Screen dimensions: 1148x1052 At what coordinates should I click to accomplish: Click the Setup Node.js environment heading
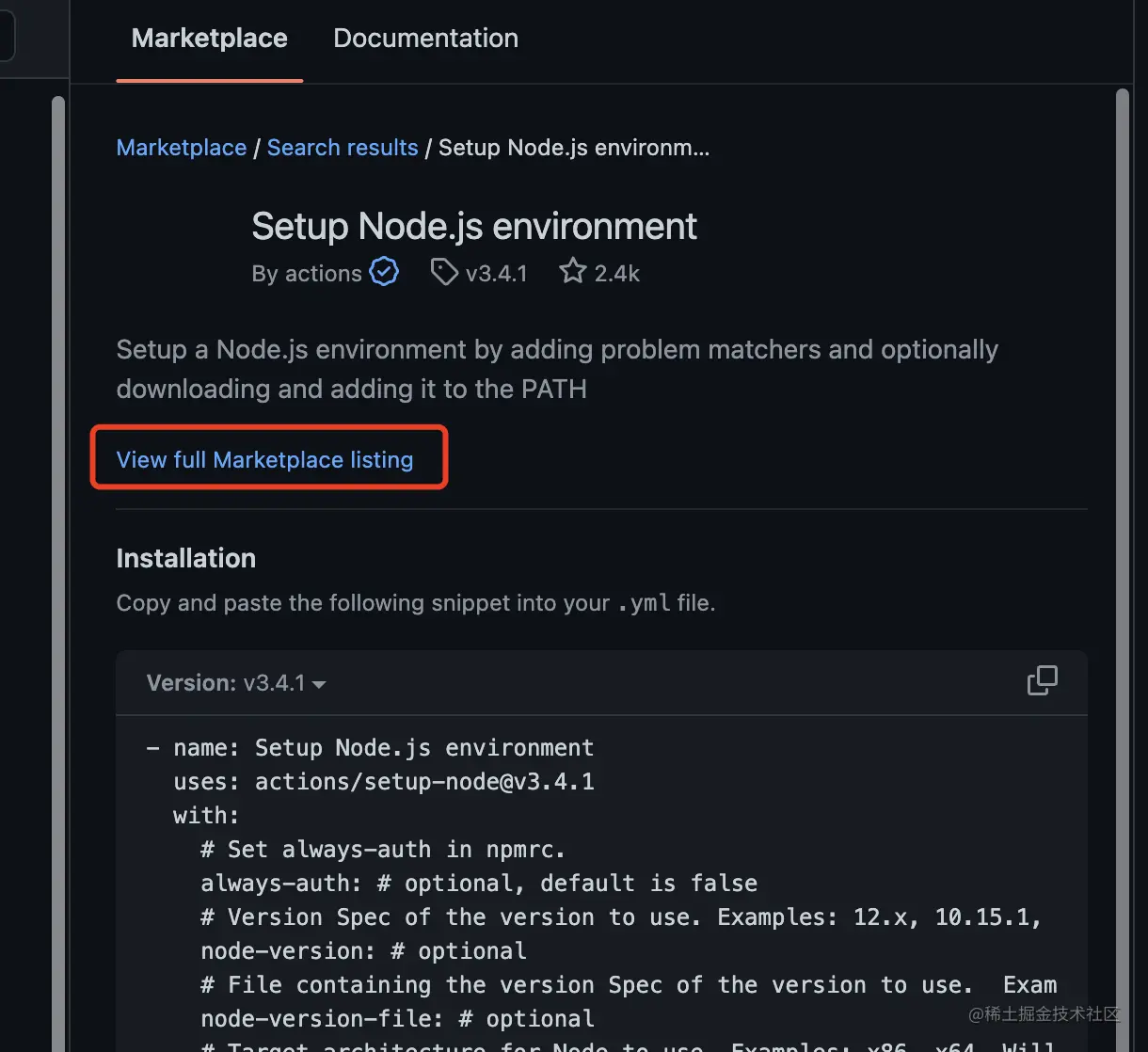(x=474, y=227)
